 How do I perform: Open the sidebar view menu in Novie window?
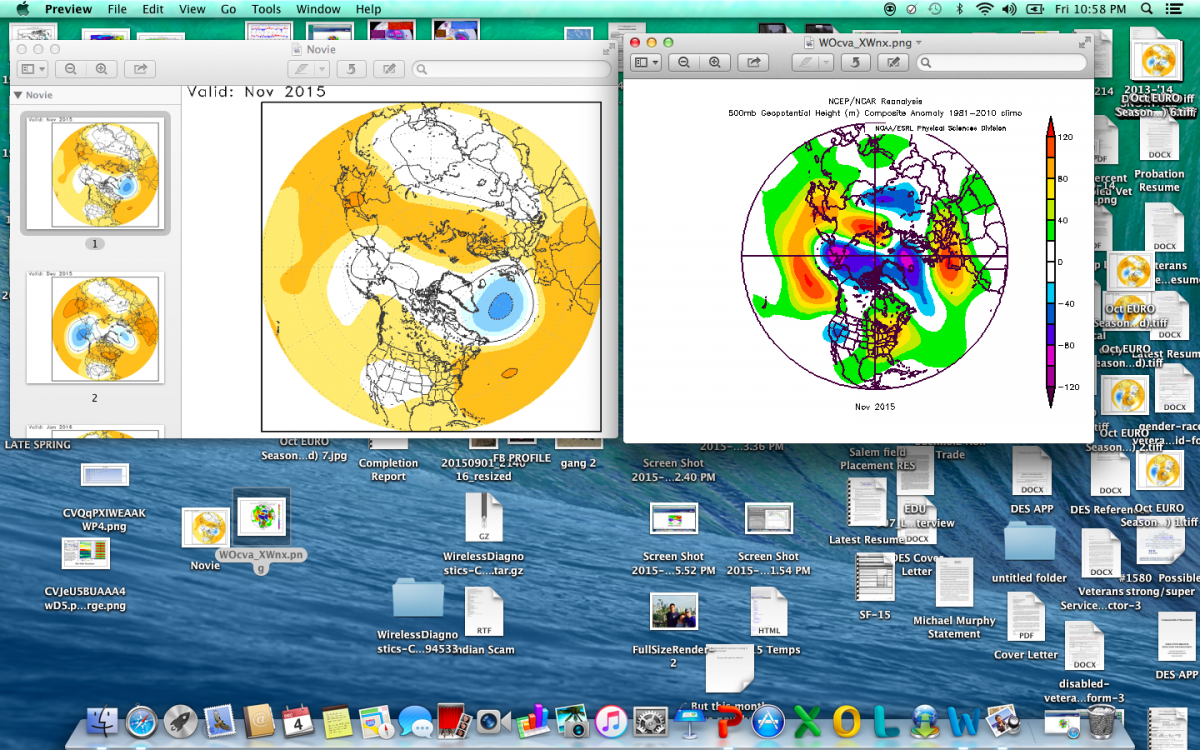pos(33,69)
